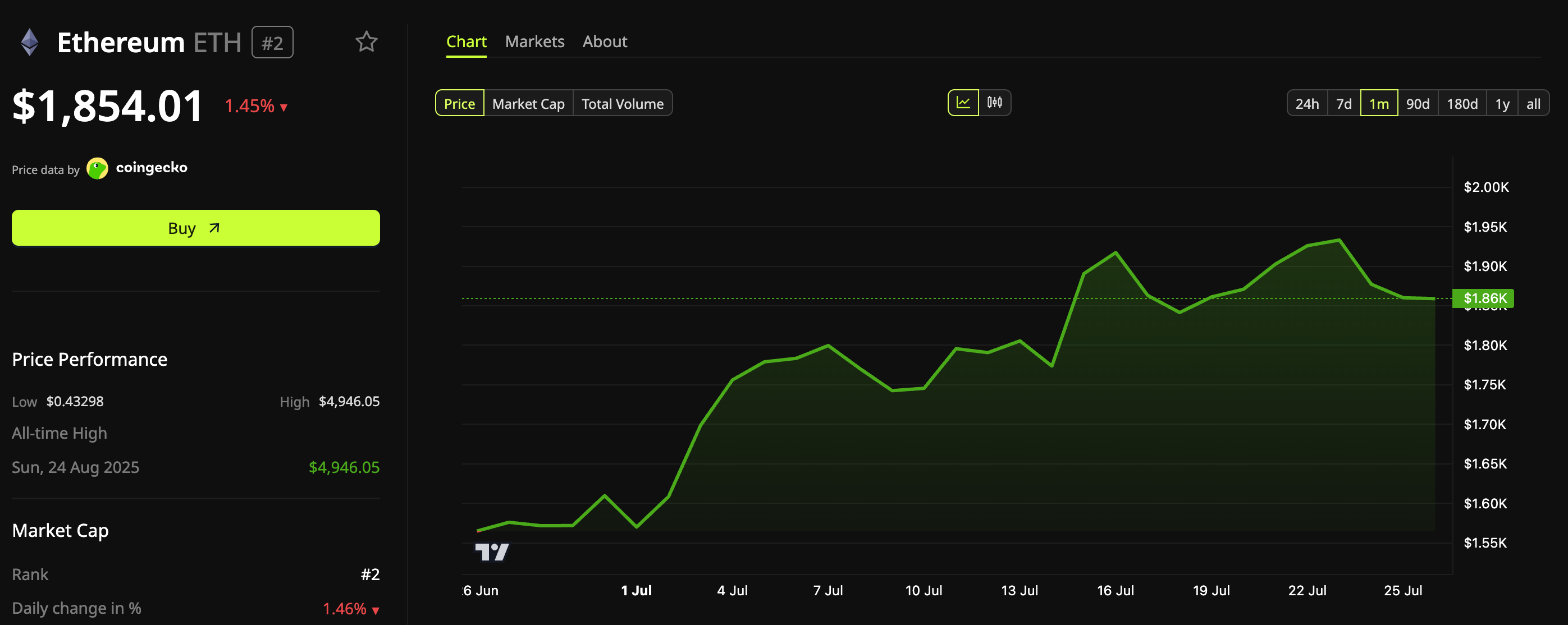
Task: Click the CoinGecko gecko logo
Action: (97, 168)
